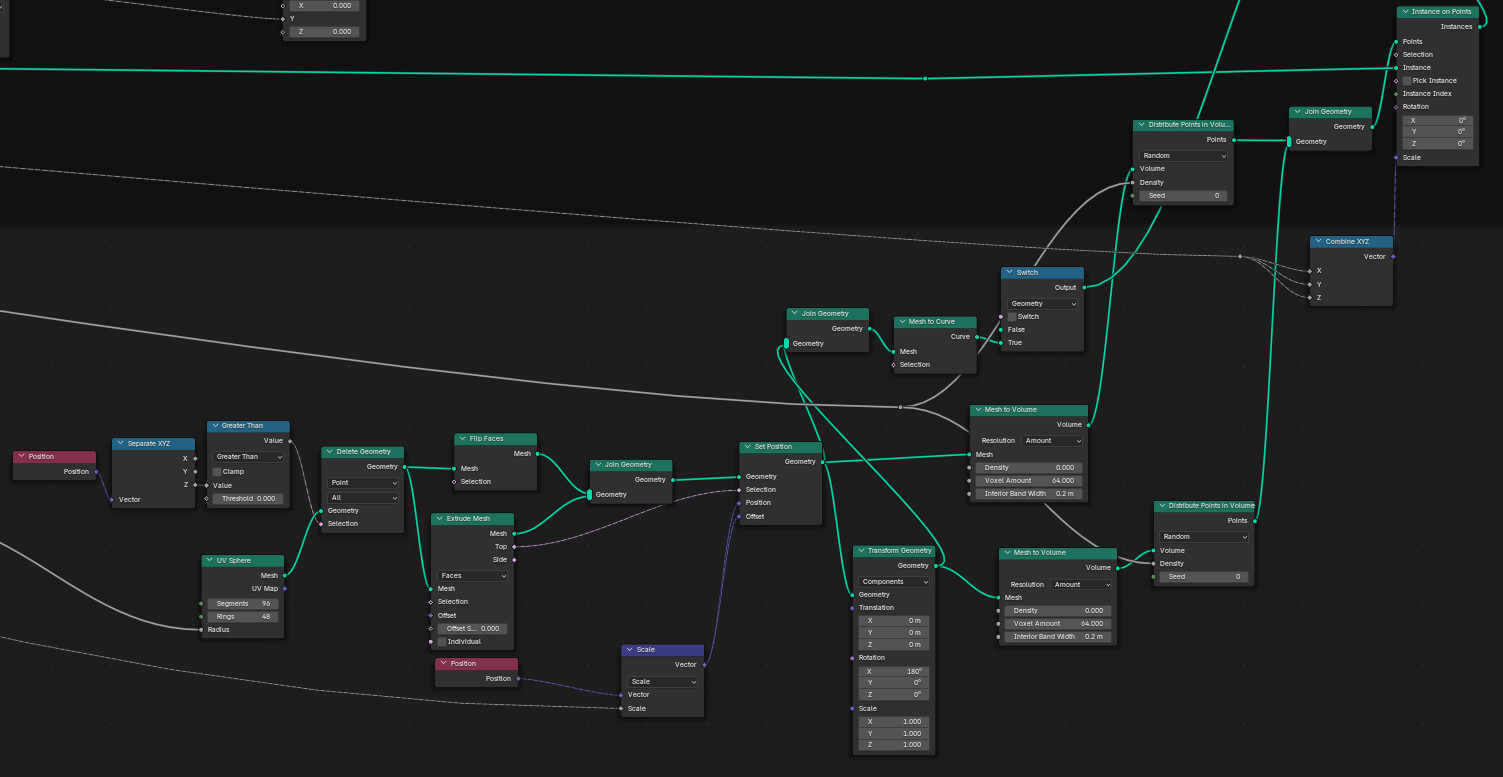1503x777 pixels.
Task: Open the Scale operation dropdown in Scale node
Action: (x=662, y=682)
